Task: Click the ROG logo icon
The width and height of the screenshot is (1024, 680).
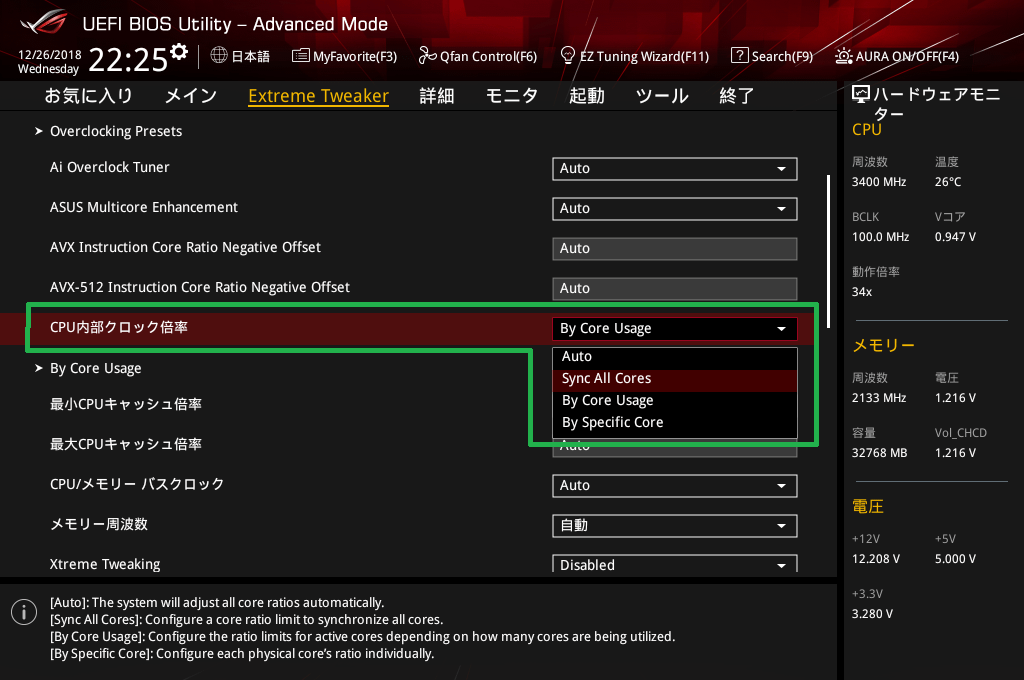Action: 44,22
